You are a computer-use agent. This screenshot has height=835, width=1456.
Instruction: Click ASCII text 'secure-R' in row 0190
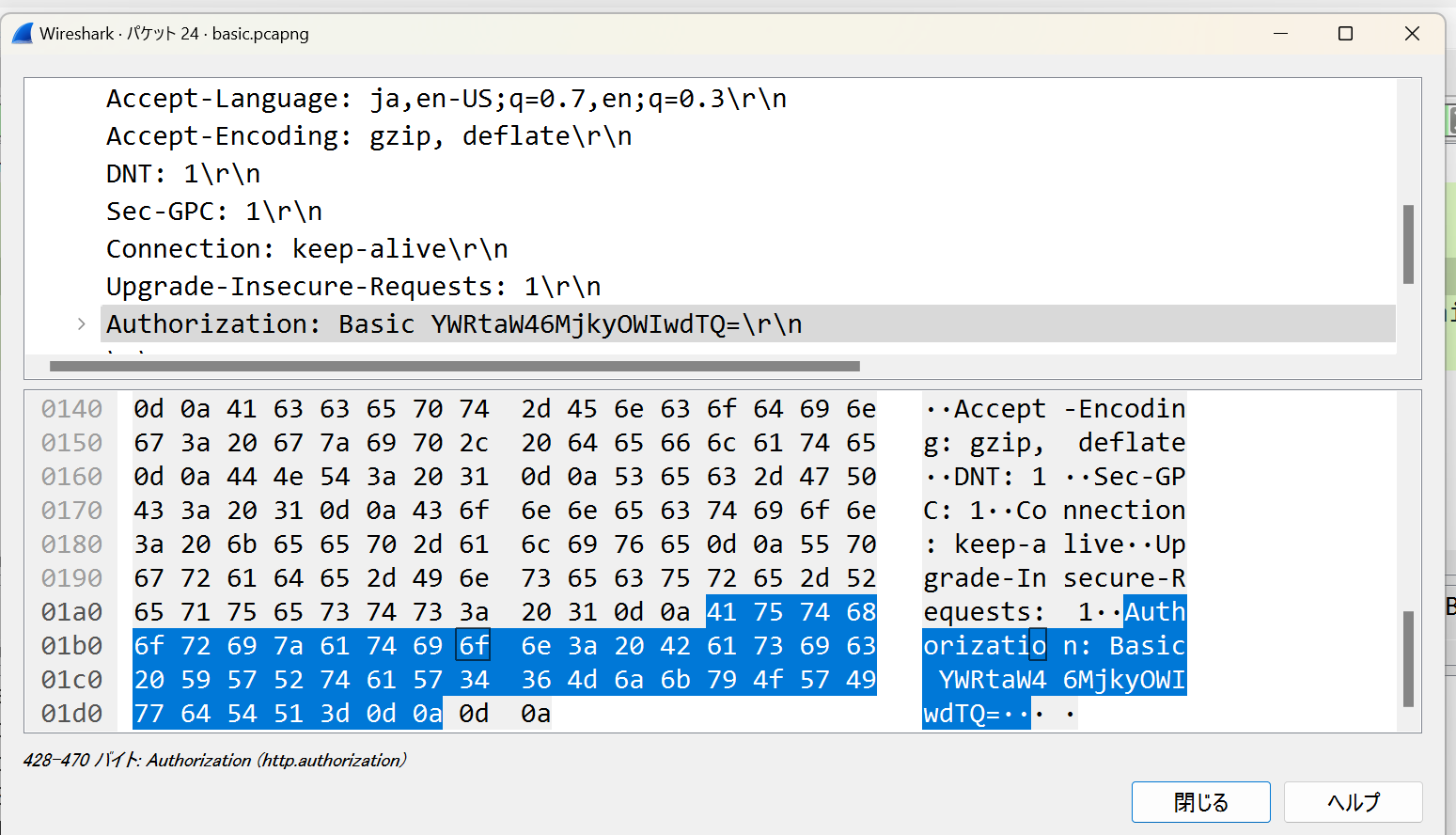click(1124, 578)
